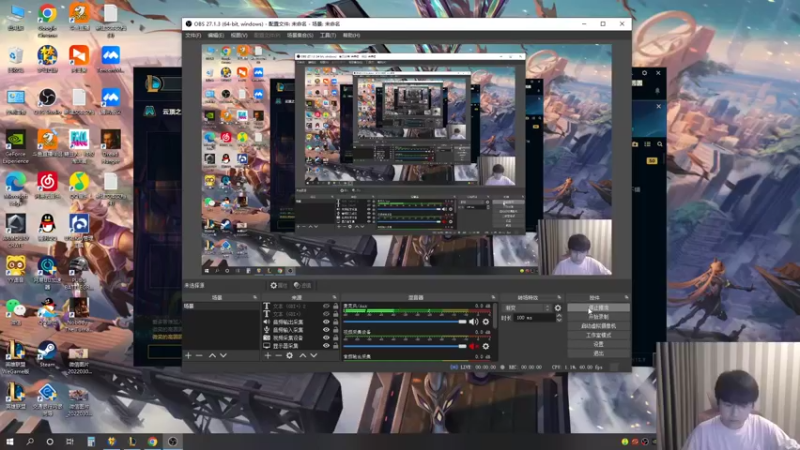Undock Scenes panel via header icon
800x450 pixels.
(255, 297)
